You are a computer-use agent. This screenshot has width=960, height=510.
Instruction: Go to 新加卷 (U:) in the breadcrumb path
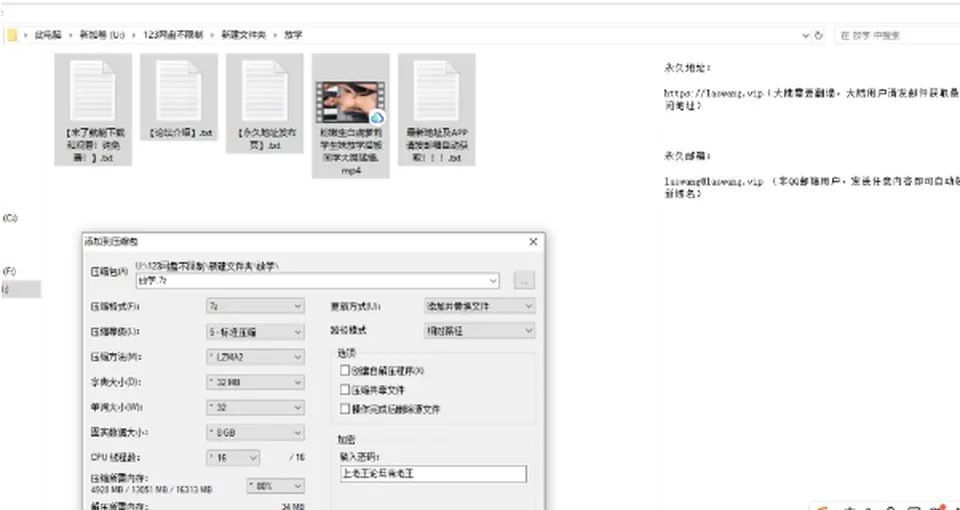pos(102,36)
